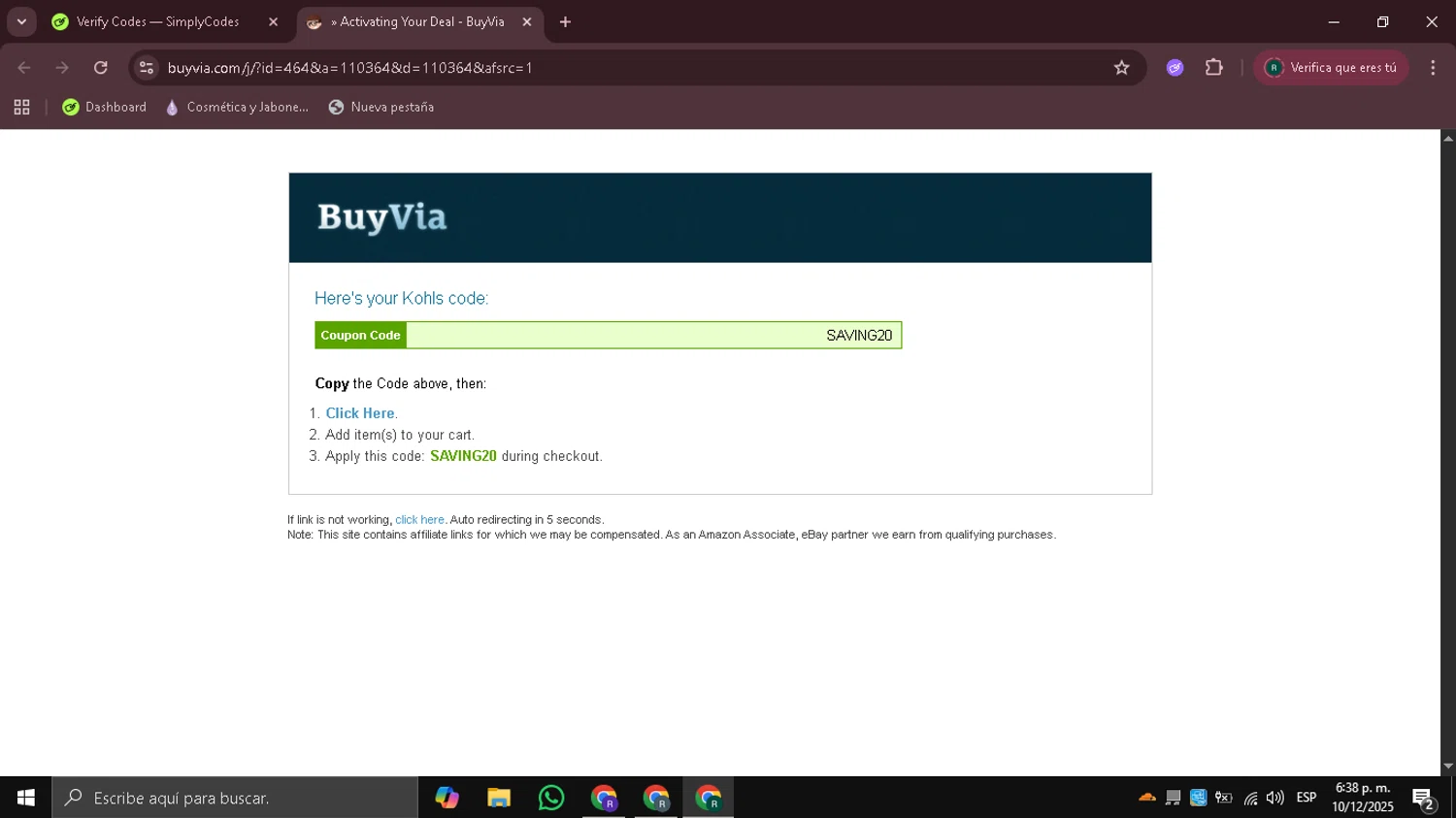Select the Activating Your Deal - BuyVia tab
The height and width of the screenshot is (818, 1456).
(419, 21)
